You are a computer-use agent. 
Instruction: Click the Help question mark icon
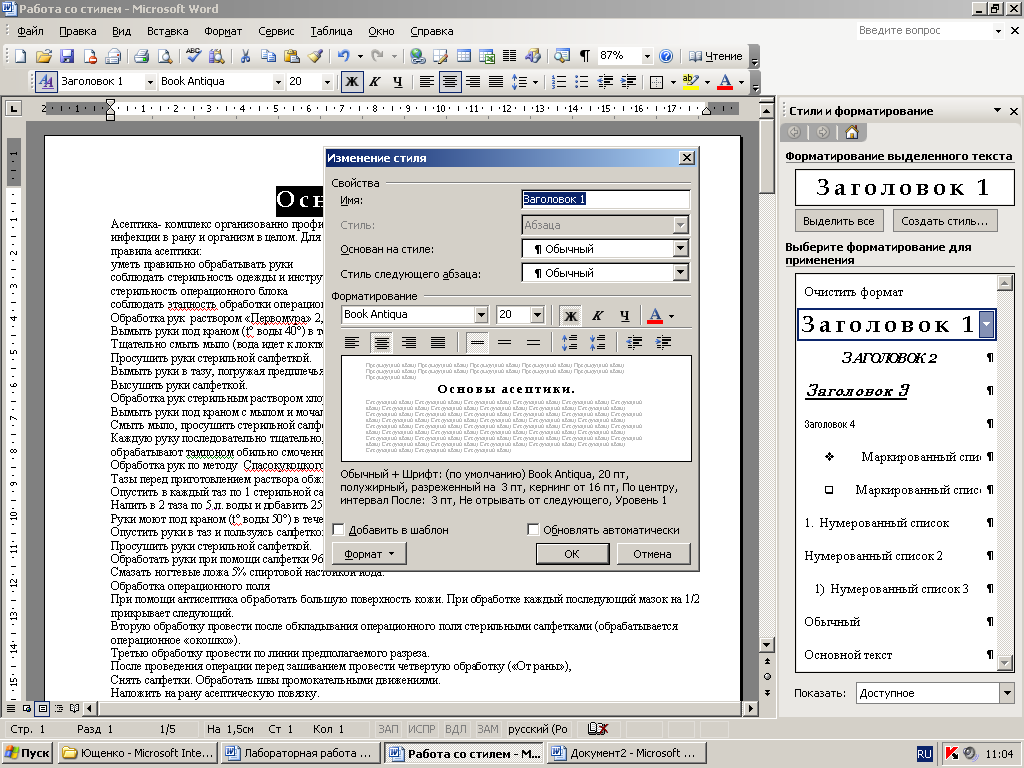click(665, 56)
